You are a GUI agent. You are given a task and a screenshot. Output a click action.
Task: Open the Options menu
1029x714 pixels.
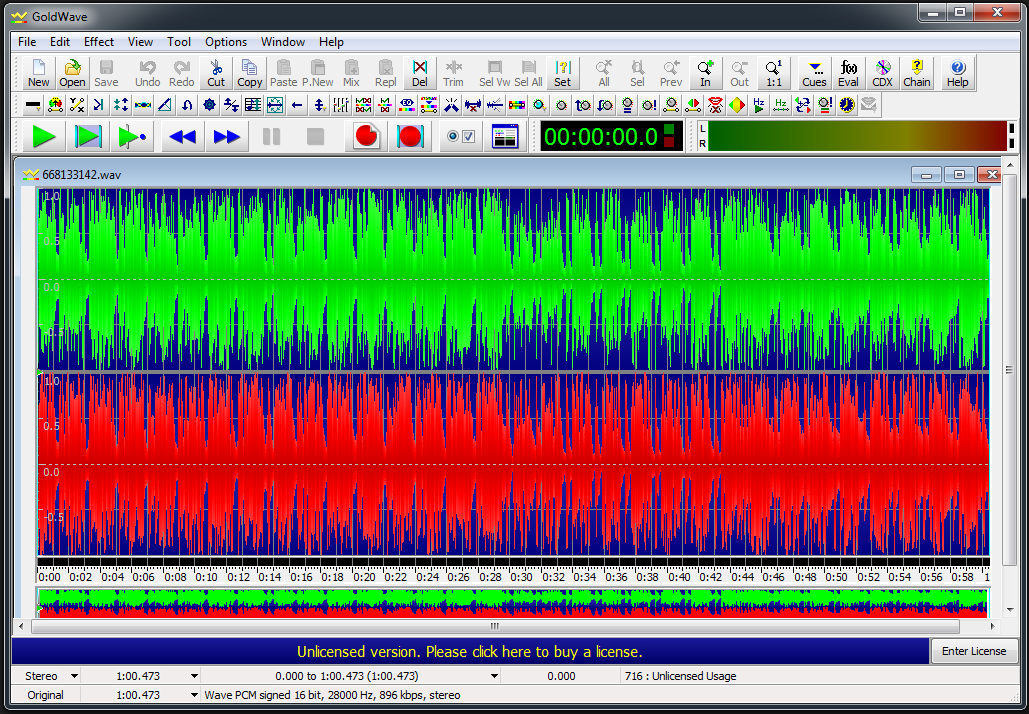click(226, 42)
